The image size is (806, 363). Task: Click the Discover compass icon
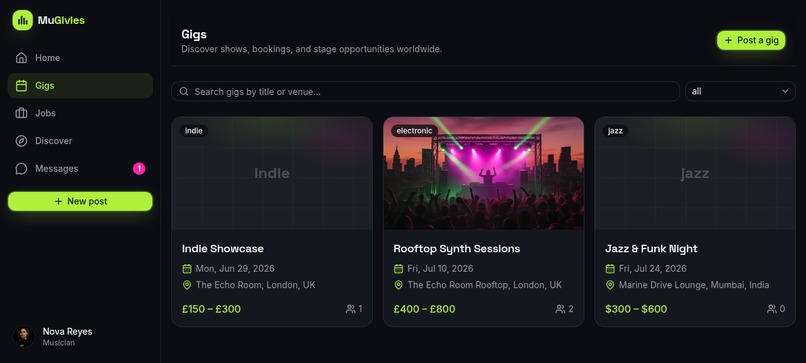pos(21,141)
